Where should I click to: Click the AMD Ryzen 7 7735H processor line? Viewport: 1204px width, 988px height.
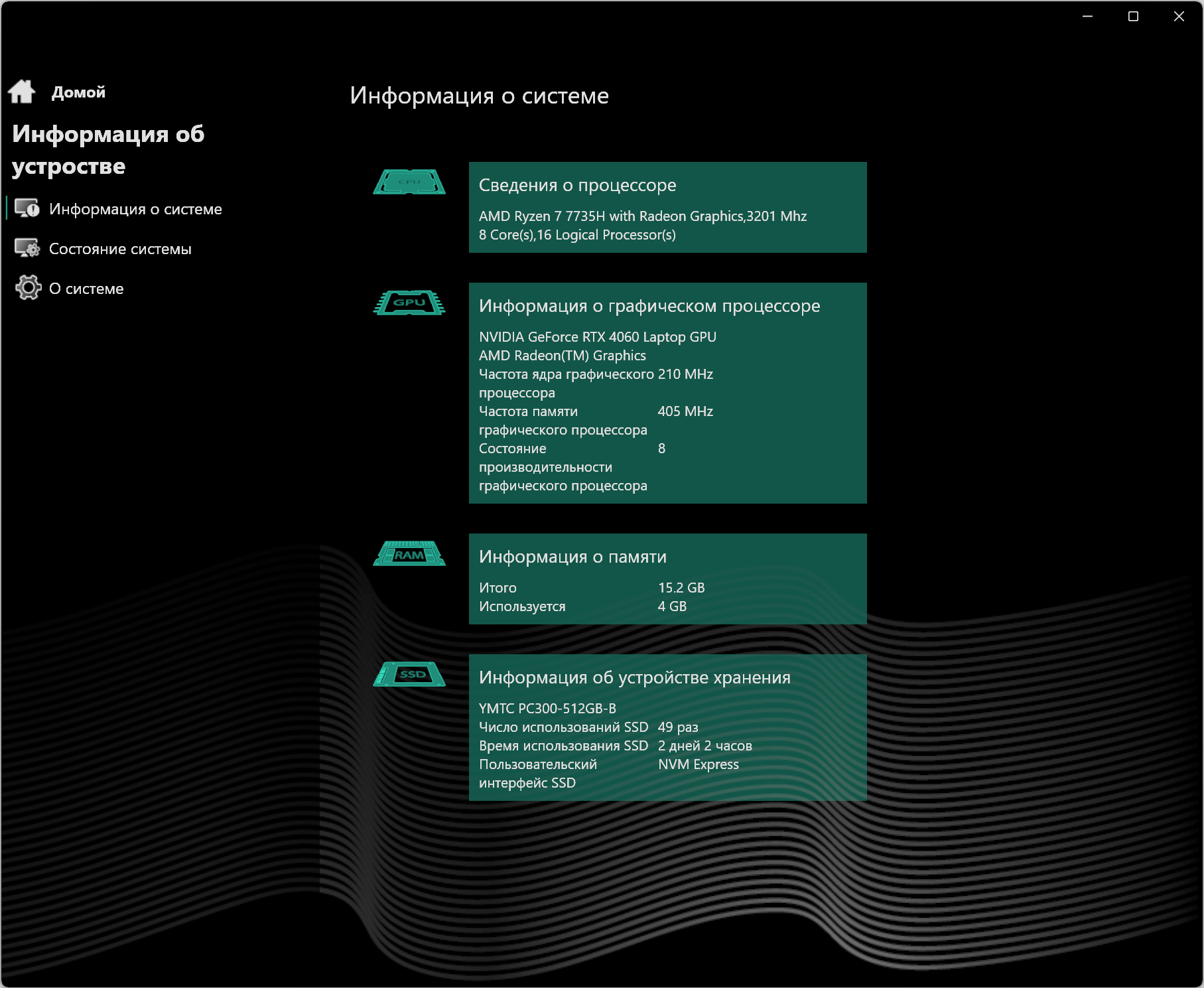point(643,216)
